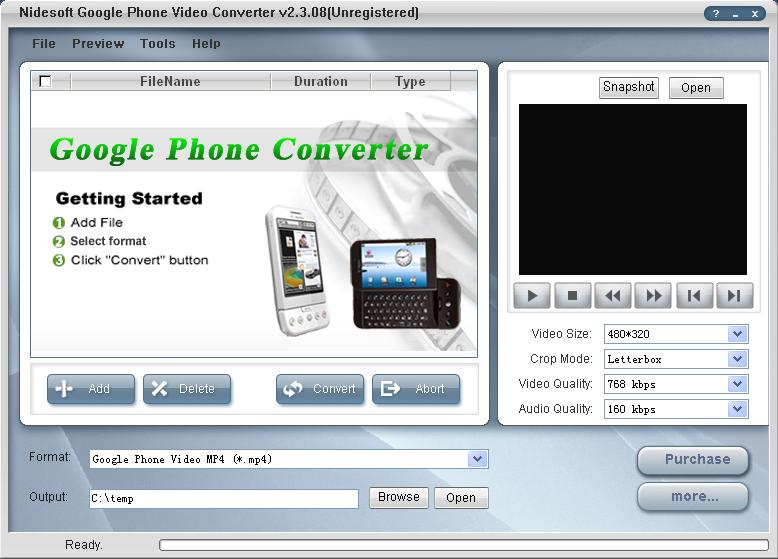Click Browse to choose the output folder
This screenshot has height=559, width=778.
tap(398, 497)
